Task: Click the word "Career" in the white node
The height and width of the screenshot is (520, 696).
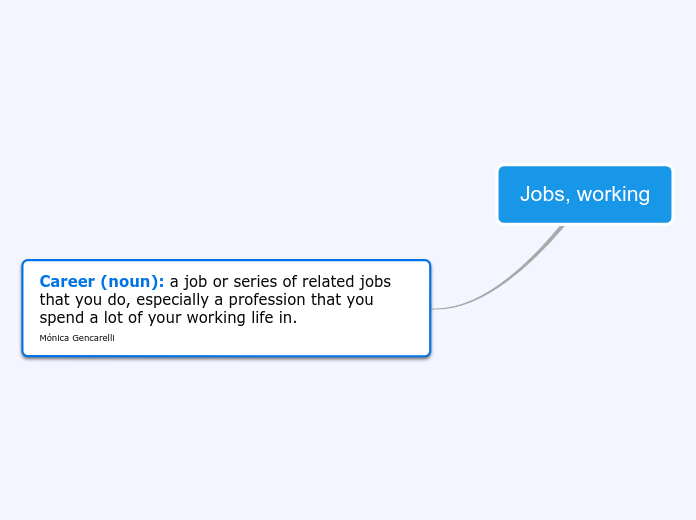Action: coord(67,282)
